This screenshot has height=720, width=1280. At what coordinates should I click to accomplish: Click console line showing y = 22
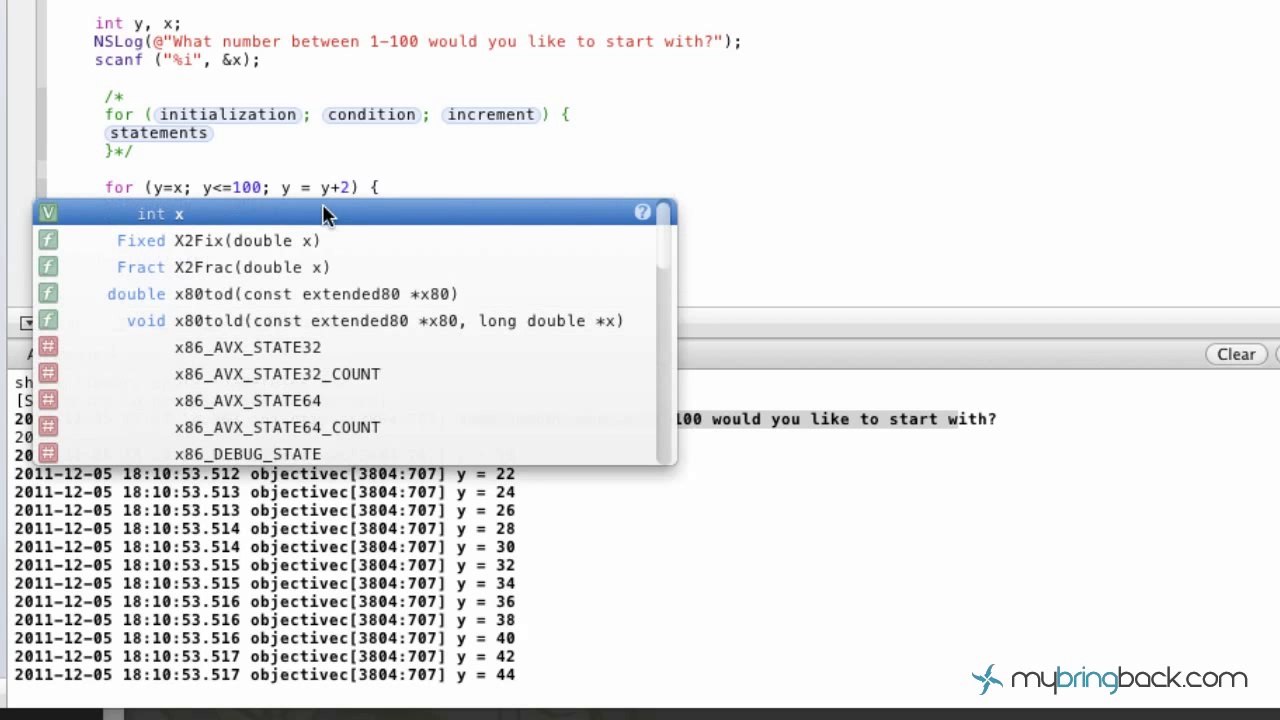265,474
